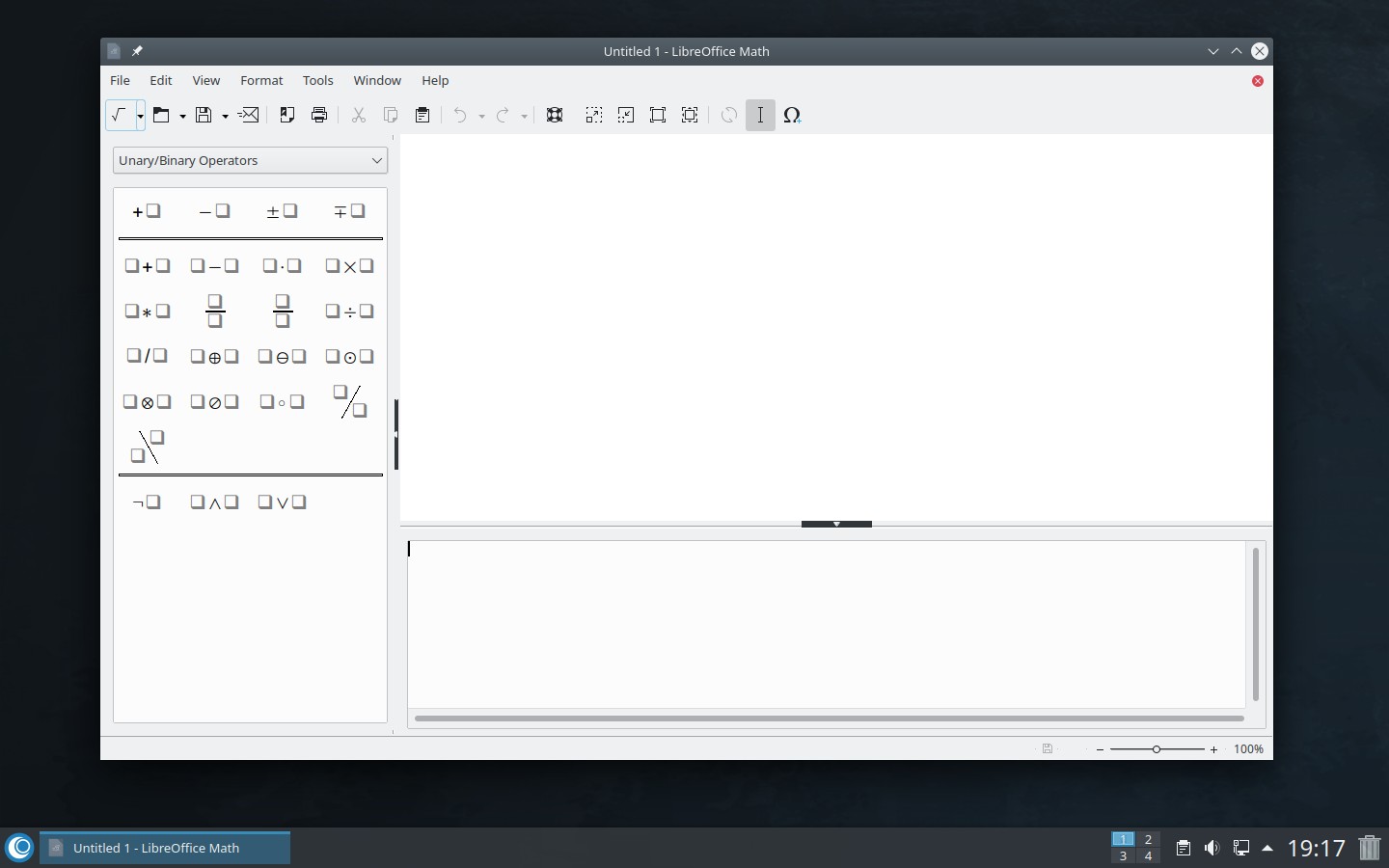The width and height of the screenshot is (1389, 868).
Task: Click the Export as PDF icon
Action: [286, 115]
